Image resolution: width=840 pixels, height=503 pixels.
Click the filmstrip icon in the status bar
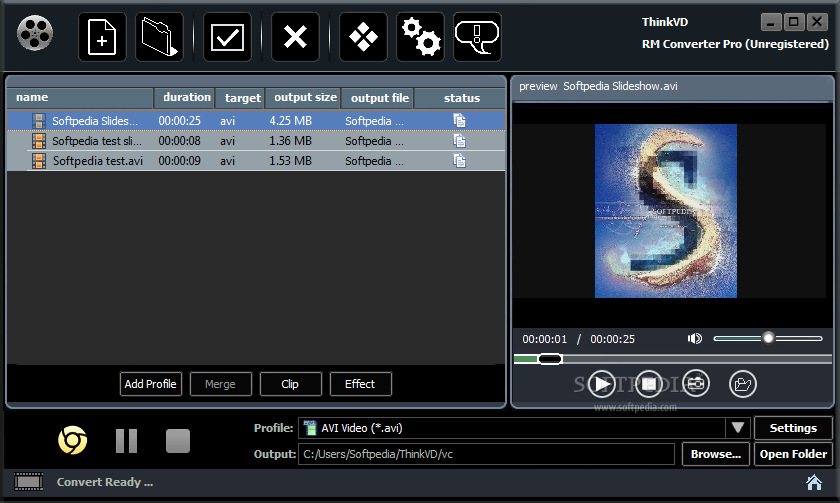[28, 482]
